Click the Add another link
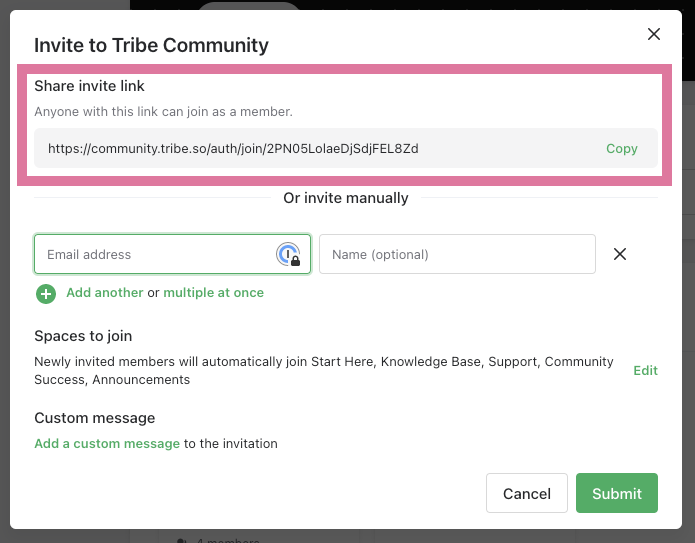The image size is (695, 543). [x=104, y=293]
